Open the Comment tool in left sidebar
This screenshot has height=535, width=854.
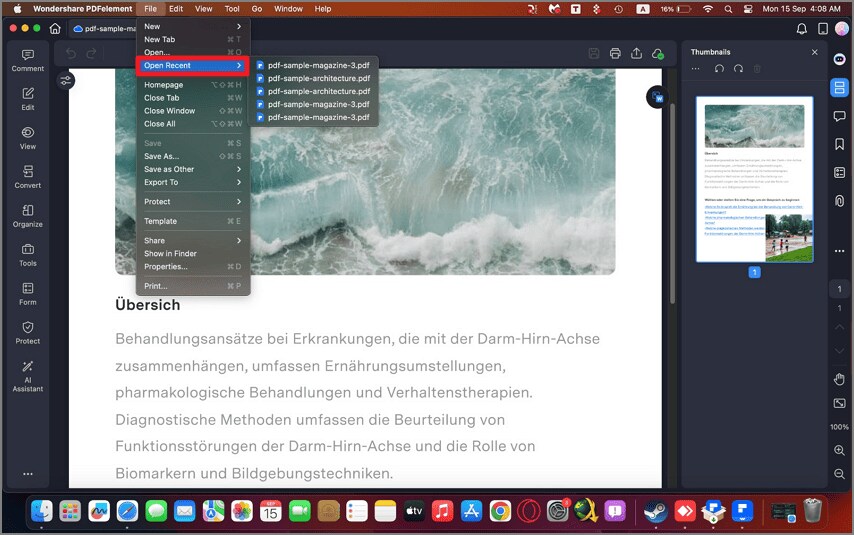click(x=28, y=60)
